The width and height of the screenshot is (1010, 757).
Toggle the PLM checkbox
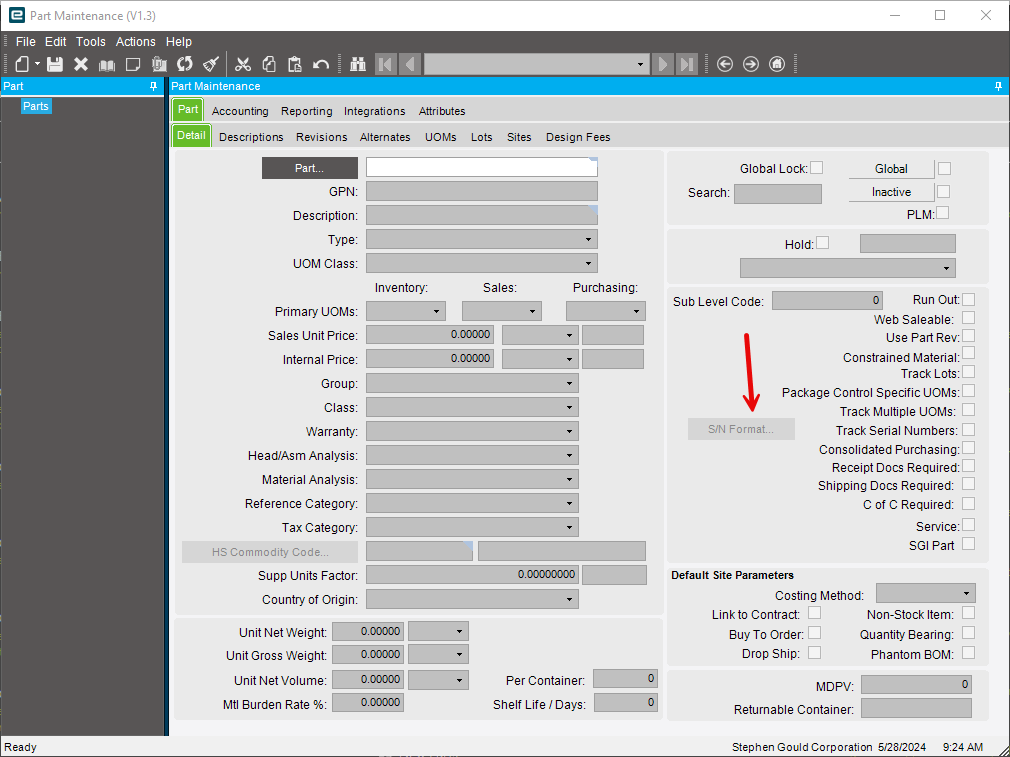click(x=942, y=213)
